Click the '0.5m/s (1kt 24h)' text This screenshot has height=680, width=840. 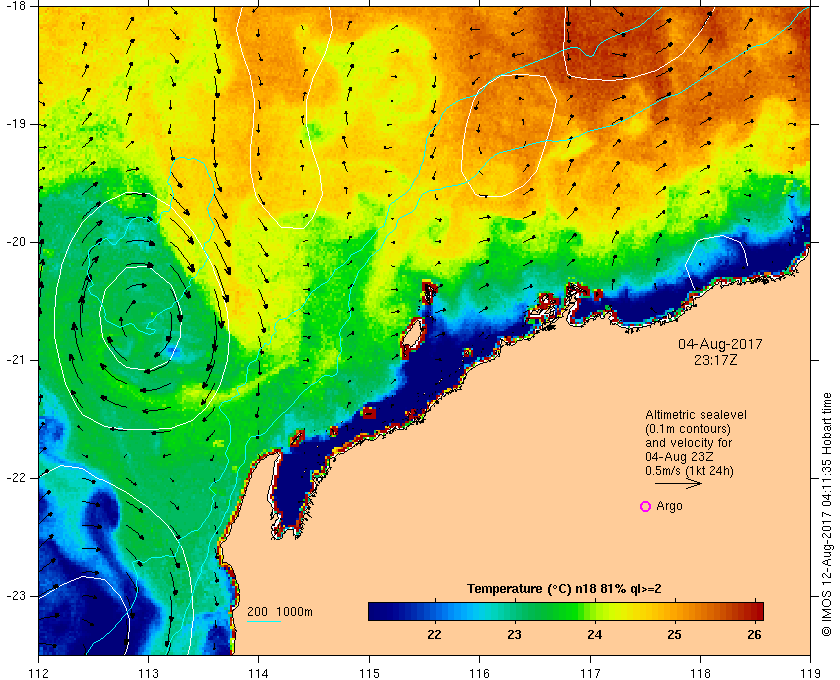point(689,471)
